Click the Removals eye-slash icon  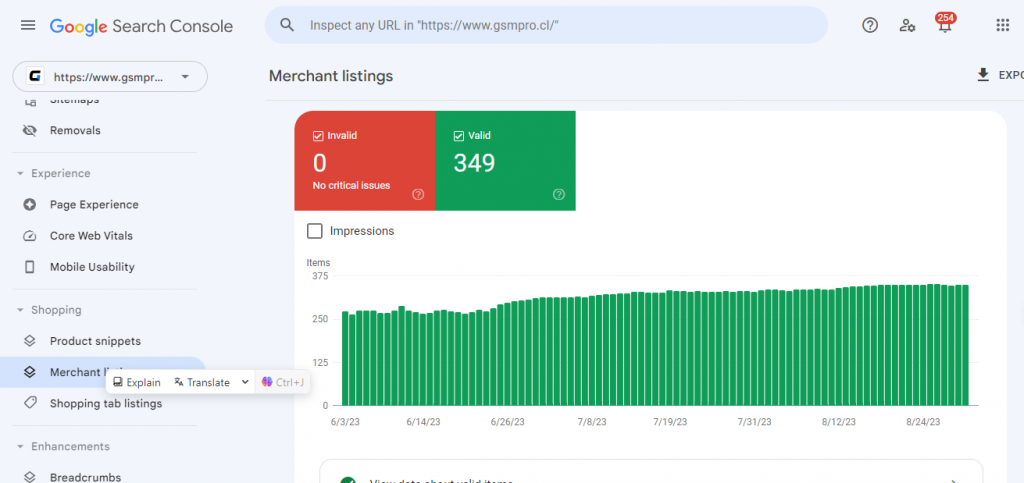(29, 131)
